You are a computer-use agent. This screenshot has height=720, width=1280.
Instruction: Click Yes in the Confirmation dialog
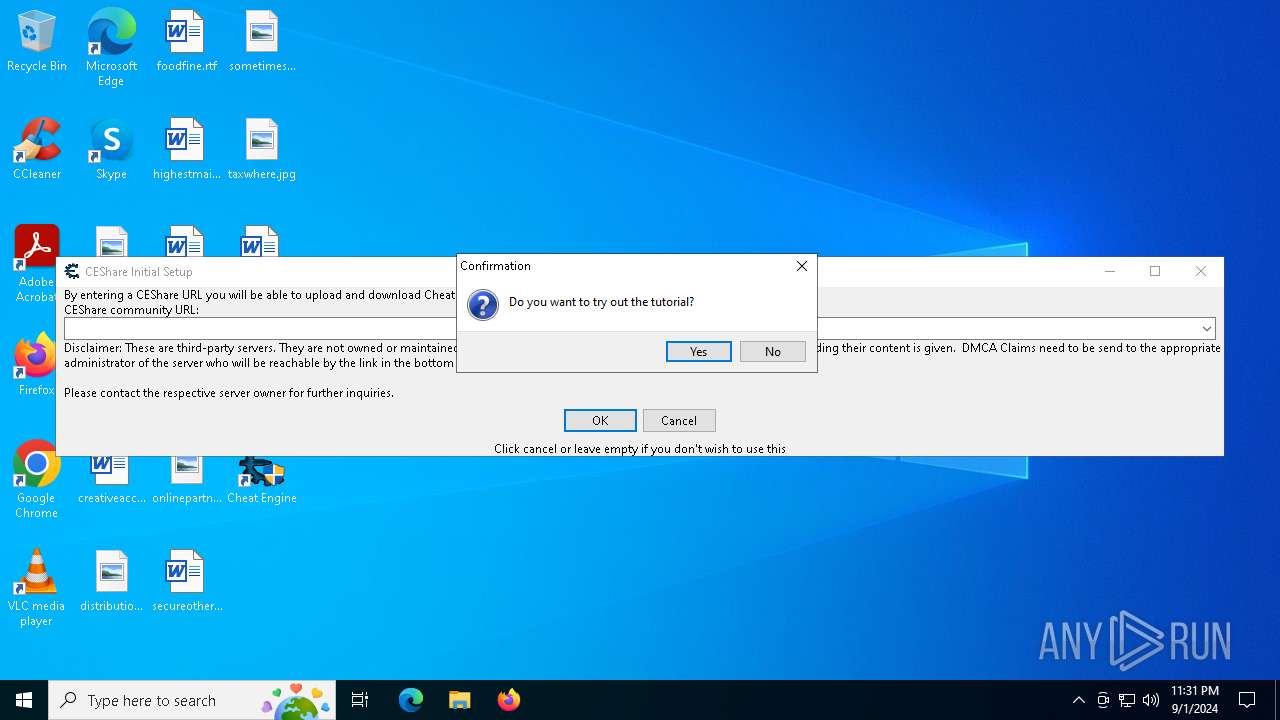pos(698,351)
